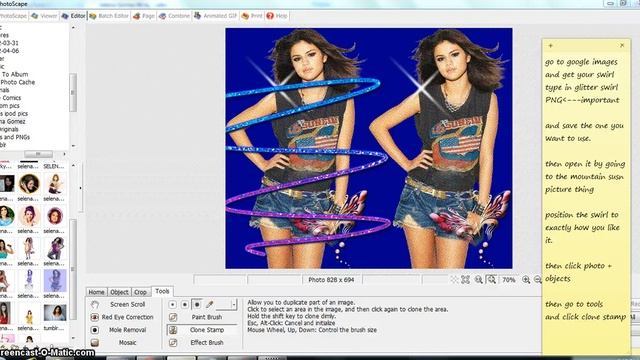Select the 04-06 folder
640x360 pixels.
point(10,51)
